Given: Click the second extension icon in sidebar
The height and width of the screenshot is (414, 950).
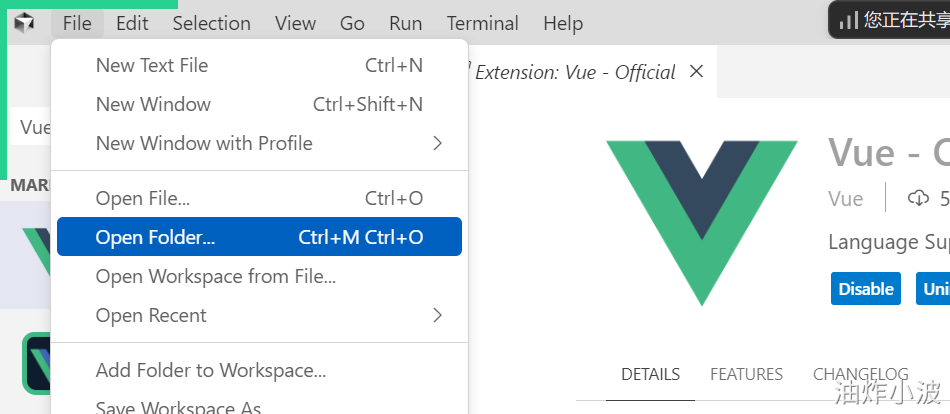Looking at the screenshot, I should [x=37, y=362].
